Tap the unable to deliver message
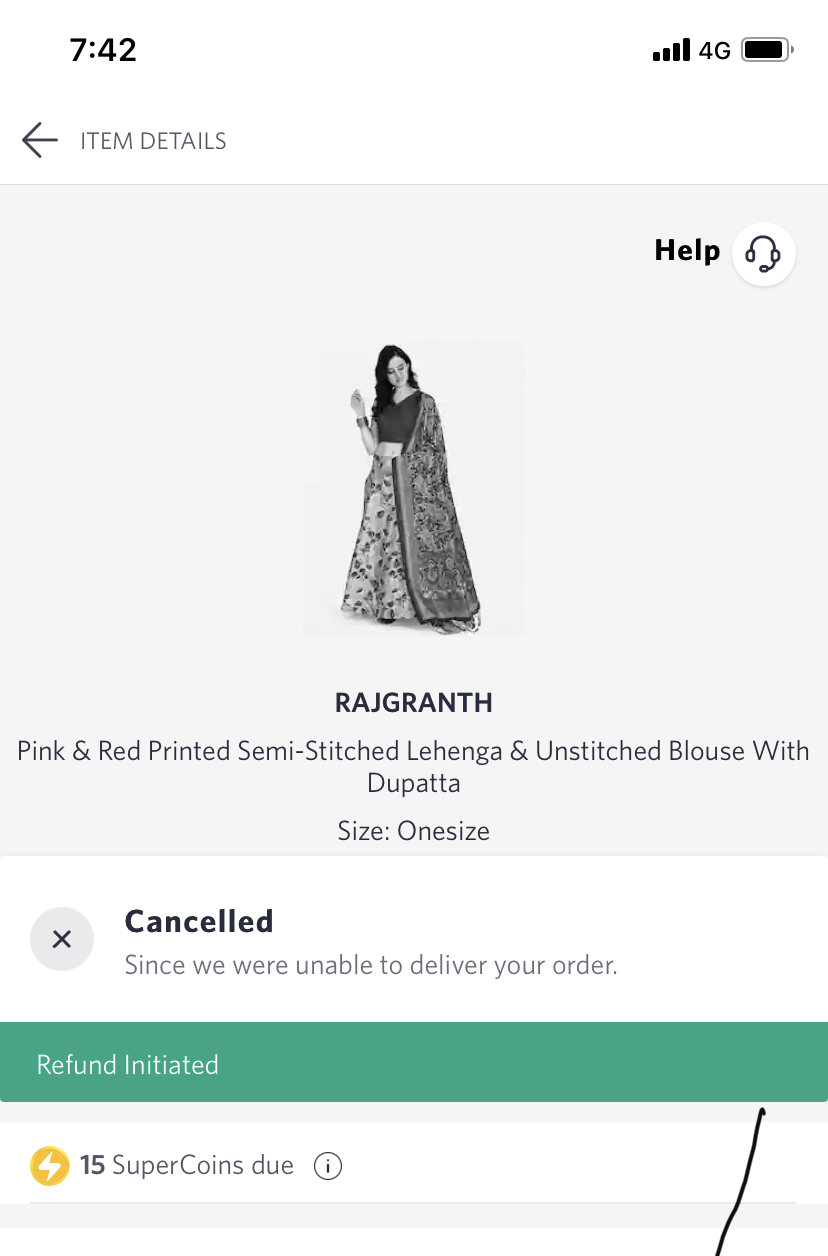The image size is (828, 1256). tap(371, 966)
